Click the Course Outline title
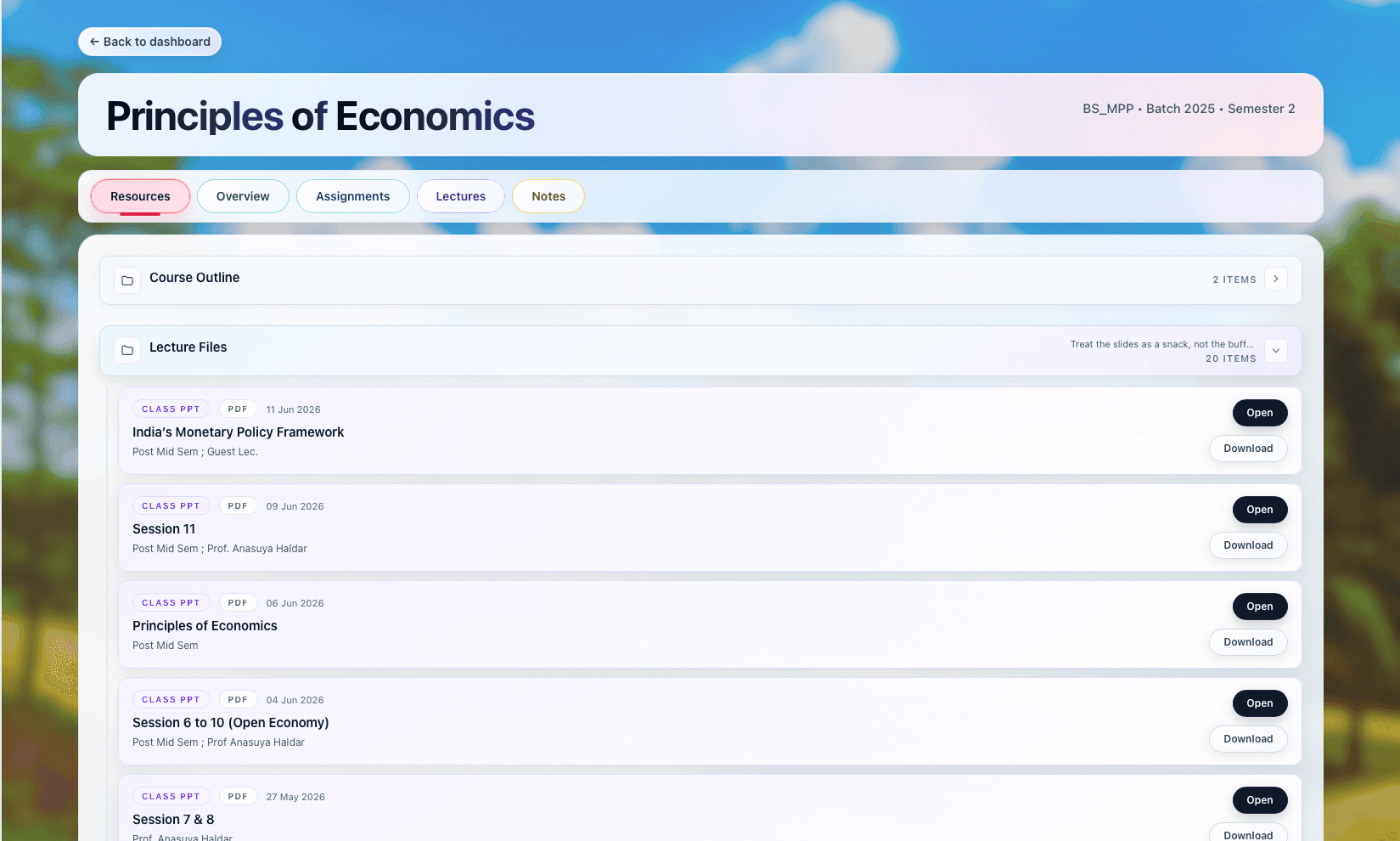This screenshot has width=1400, height=841. pos(194,278)
